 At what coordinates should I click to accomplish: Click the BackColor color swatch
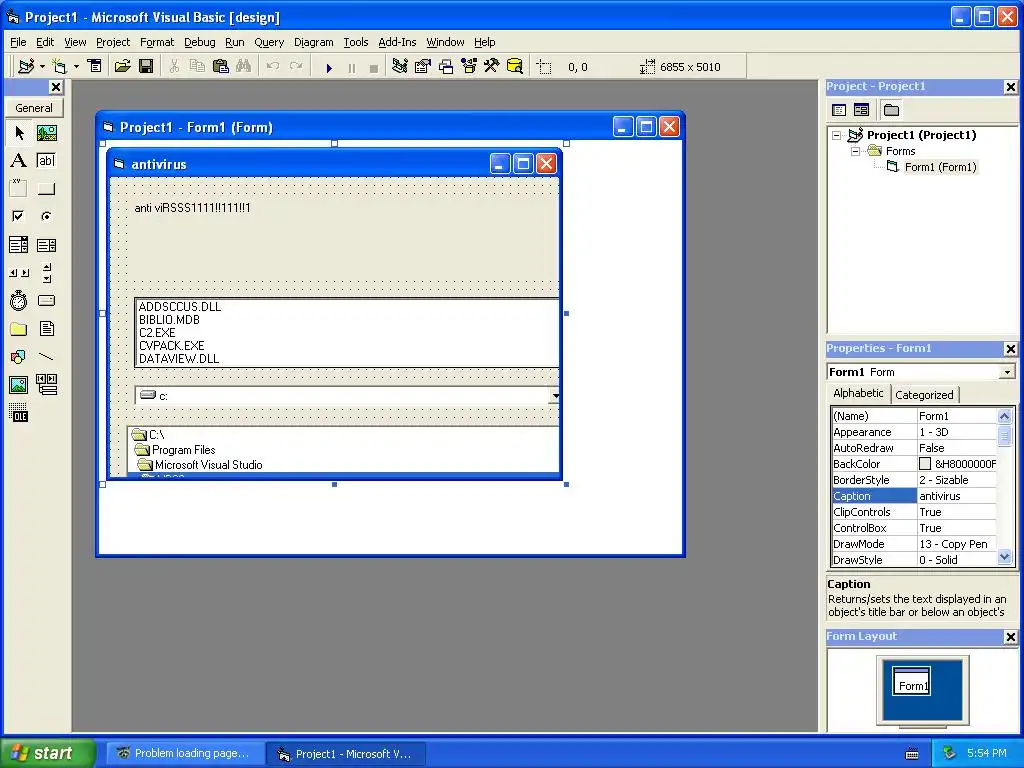925,464
